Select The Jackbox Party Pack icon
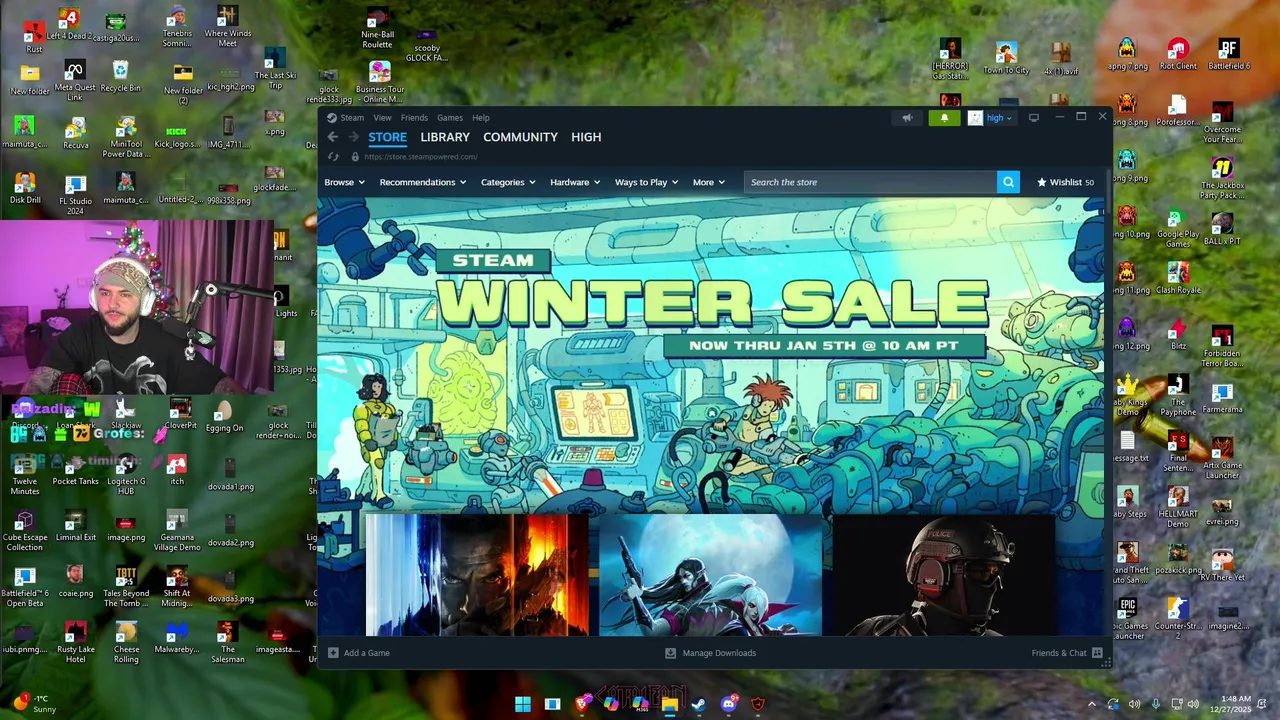This screenshot has height=720, width=1280. (x=1222, y=178)
